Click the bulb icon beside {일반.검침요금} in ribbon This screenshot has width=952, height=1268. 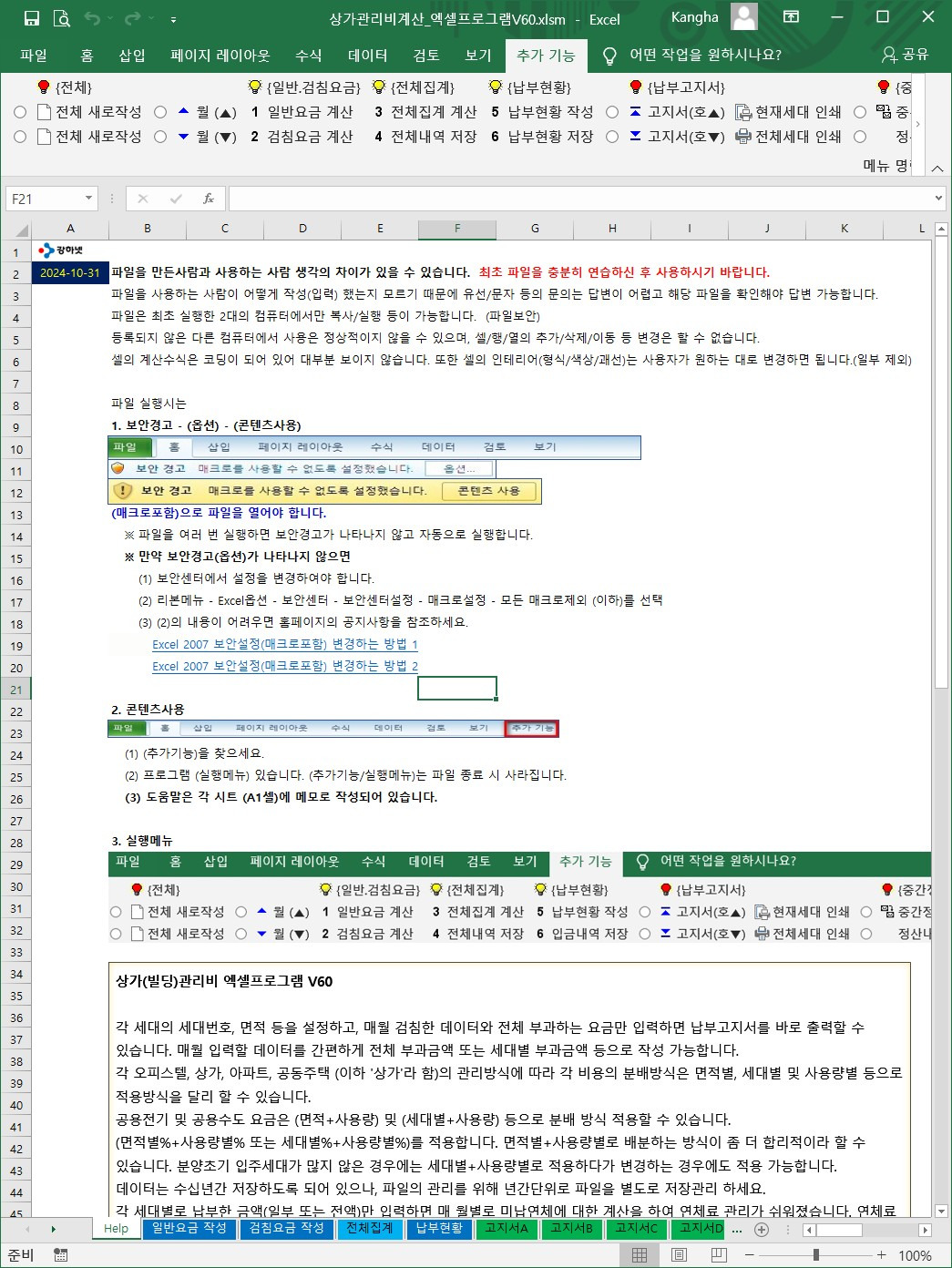click(255, 87)
